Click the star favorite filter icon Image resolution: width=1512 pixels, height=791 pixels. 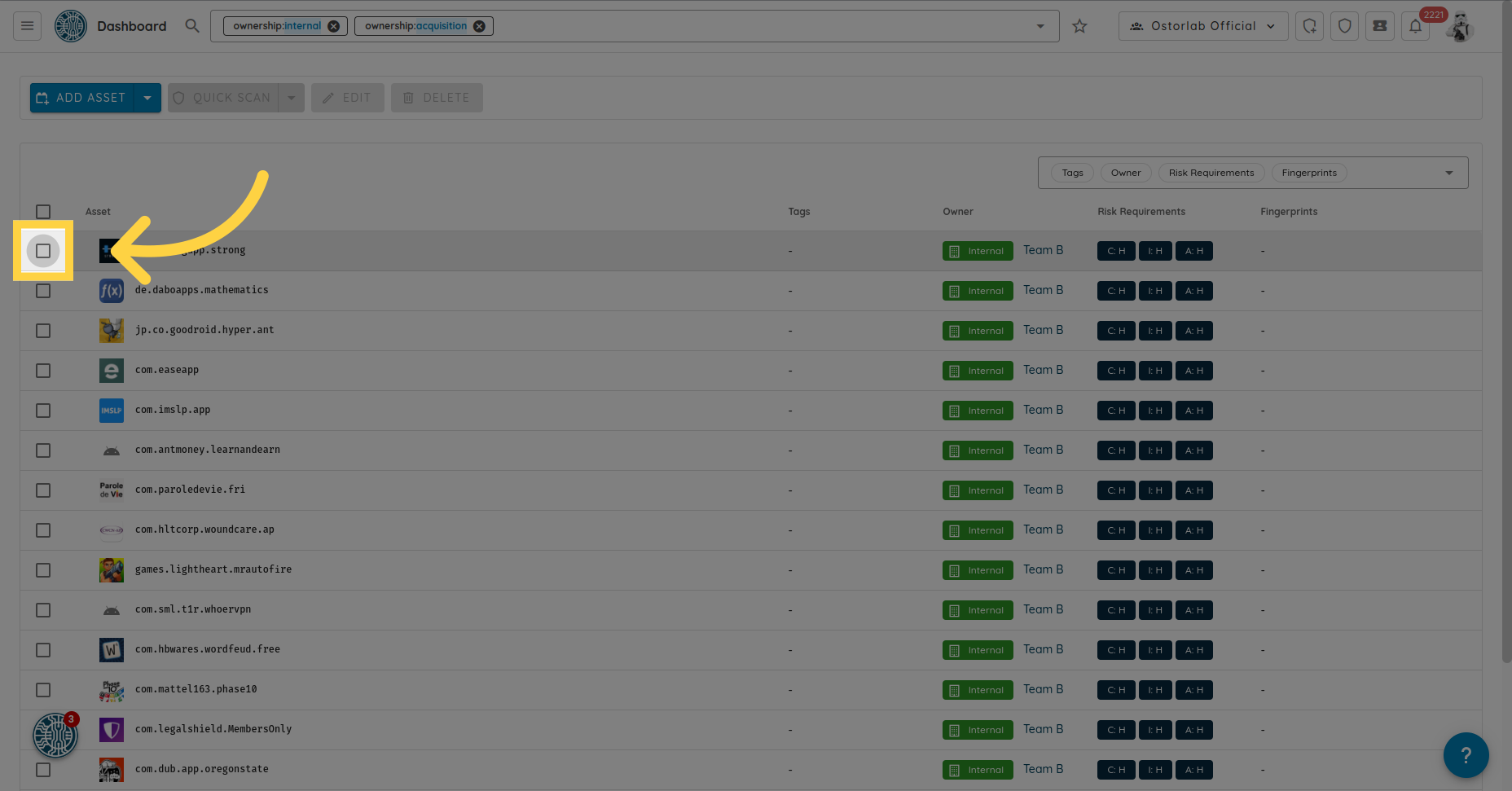tap(1079, 26)
